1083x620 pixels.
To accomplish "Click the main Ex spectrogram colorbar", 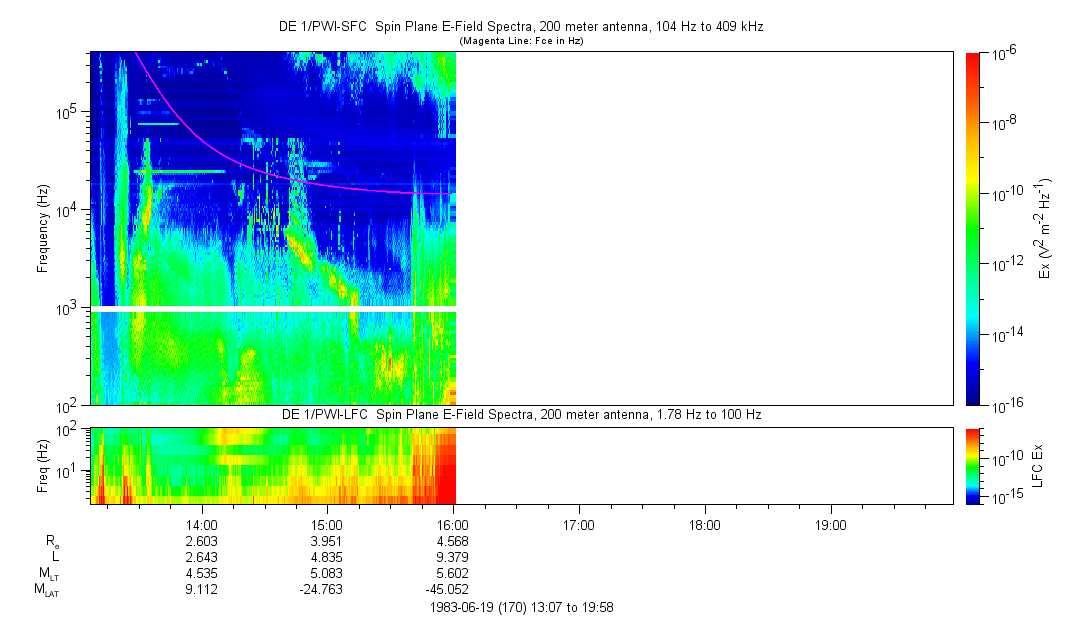I will [x=974, y=229].
